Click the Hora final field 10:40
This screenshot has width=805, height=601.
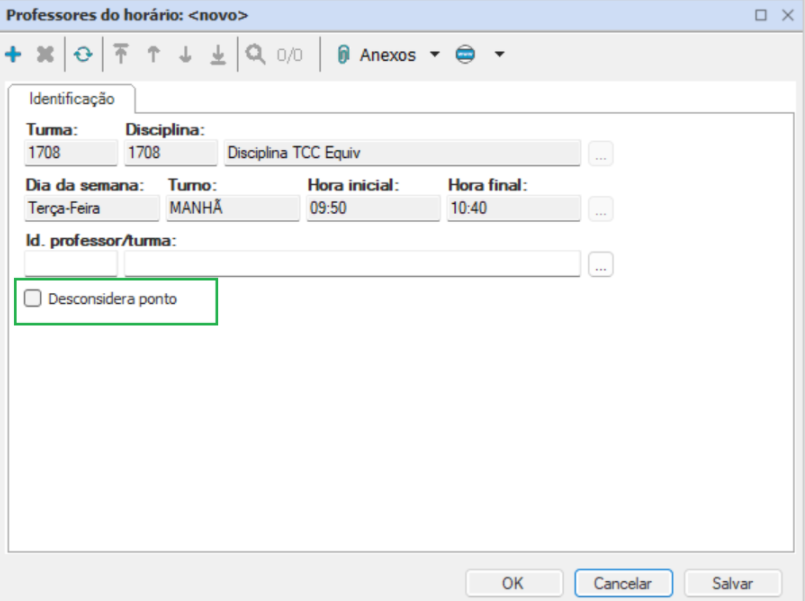point(513,208)
